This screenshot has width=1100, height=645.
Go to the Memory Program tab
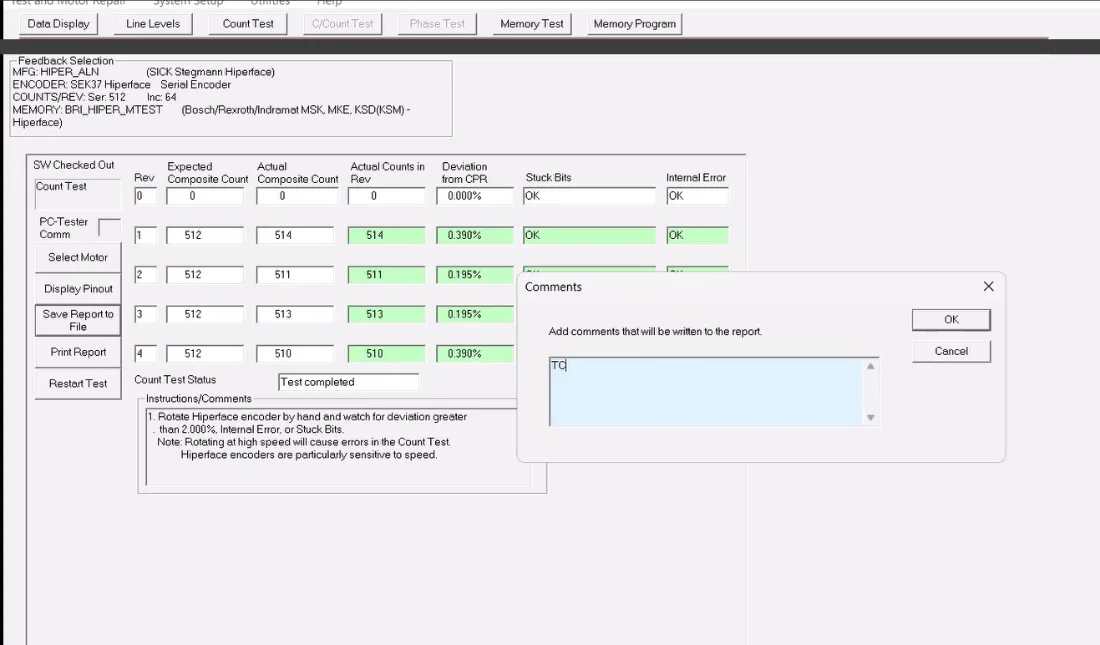pyautogui.click(x=635, y=24)
